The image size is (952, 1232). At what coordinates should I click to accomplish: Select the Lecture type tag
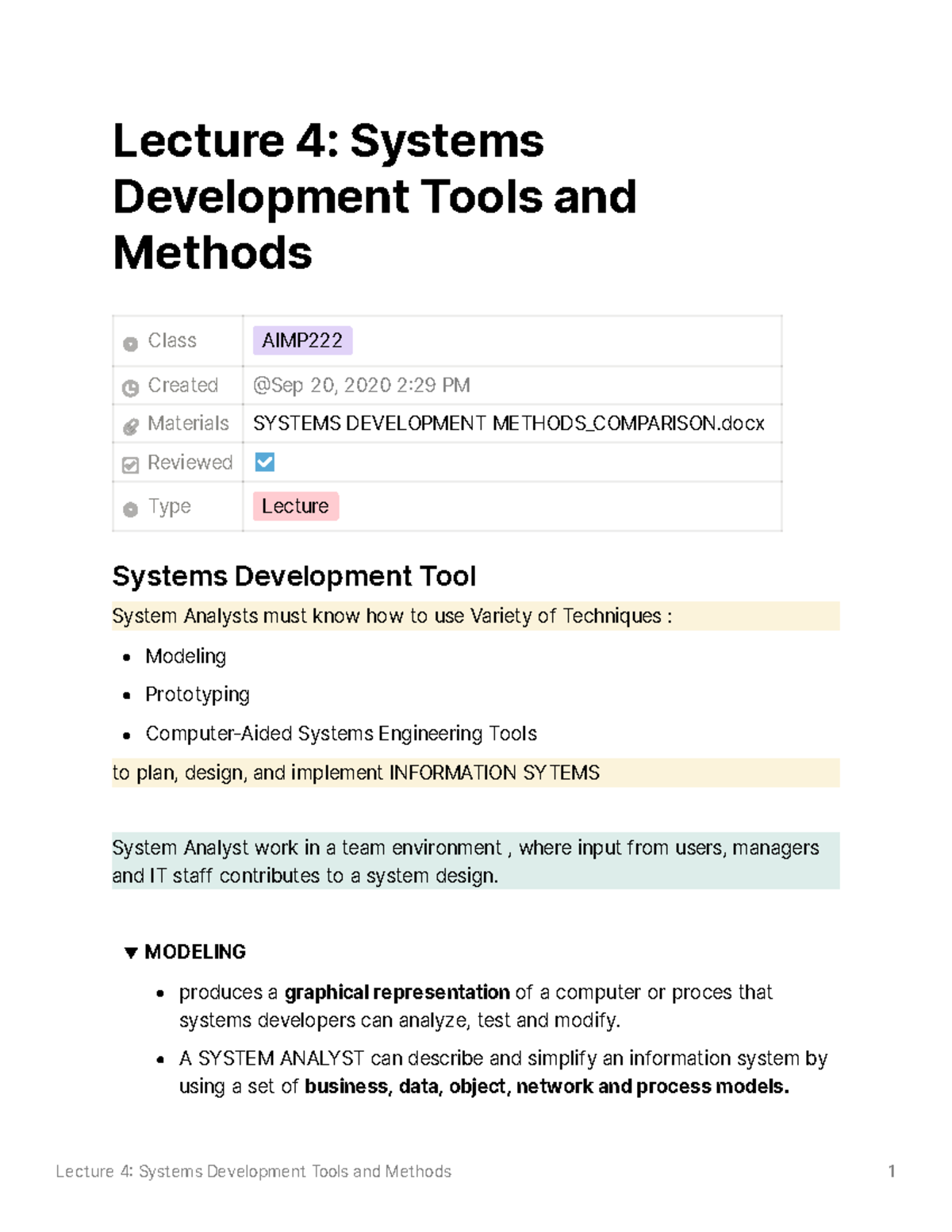294,506
